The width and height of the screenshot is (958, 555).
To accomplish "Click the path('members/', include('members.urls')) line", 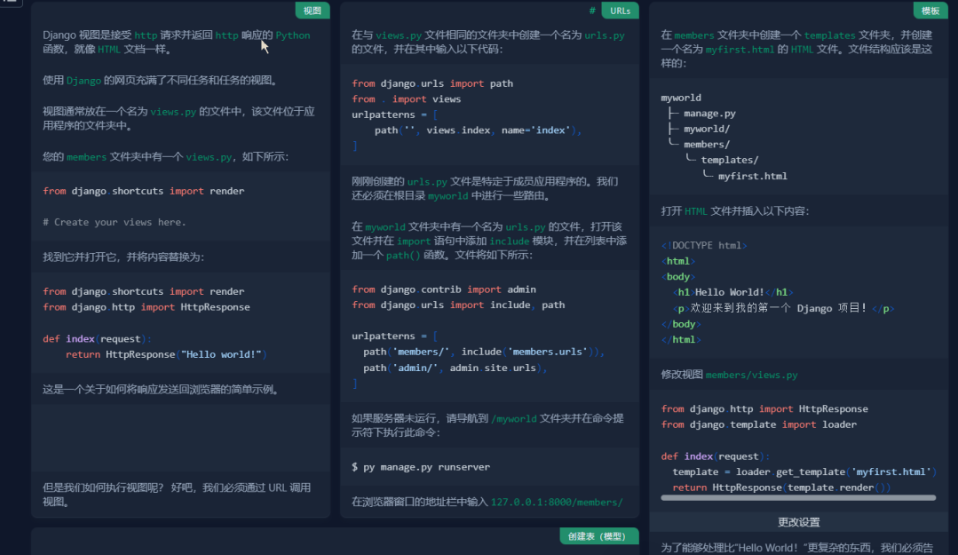I will point(483,352).
